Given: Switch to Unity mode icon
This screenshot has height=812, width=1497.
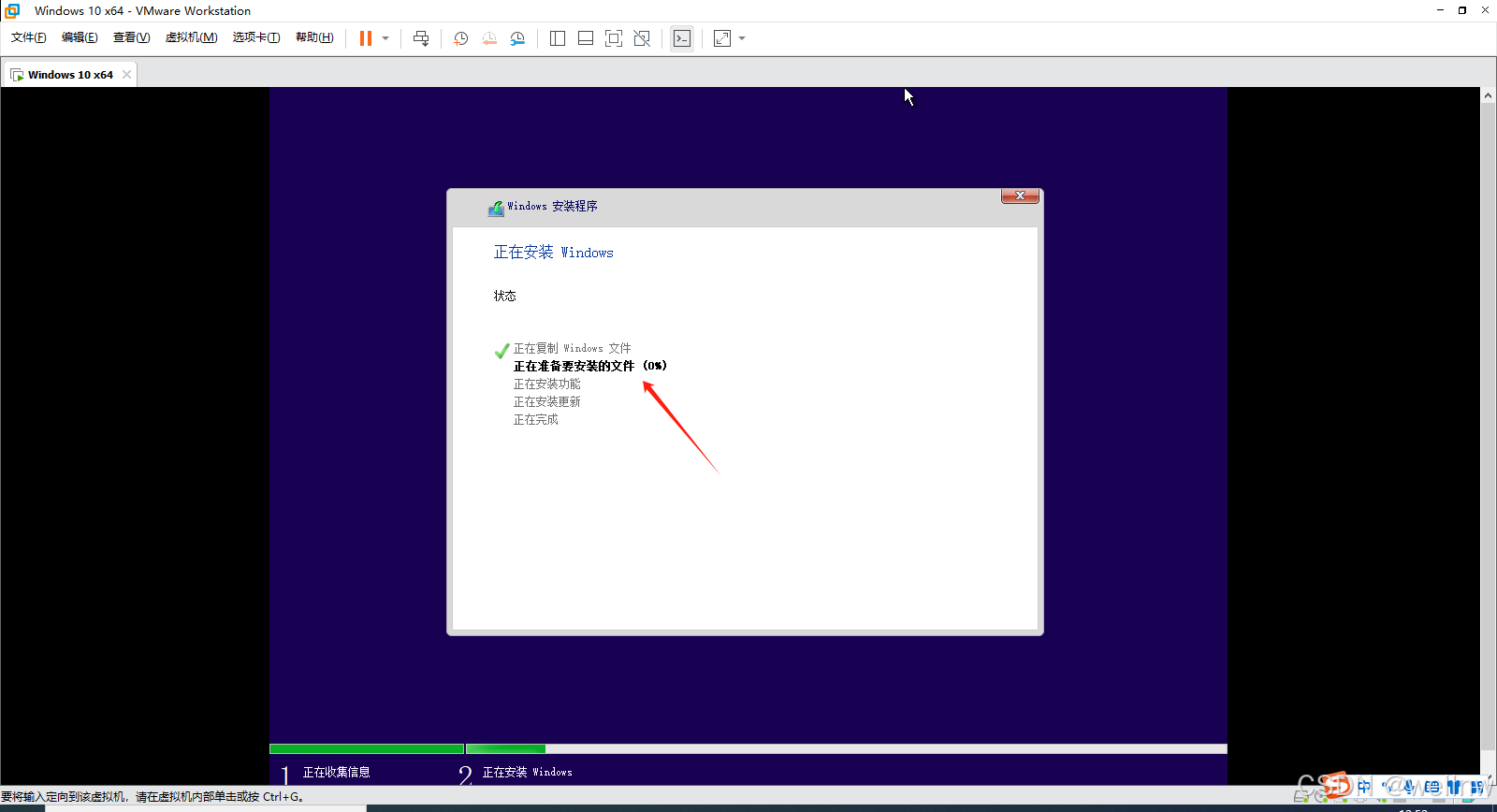Looking at the screenshot, I should 642,38.
